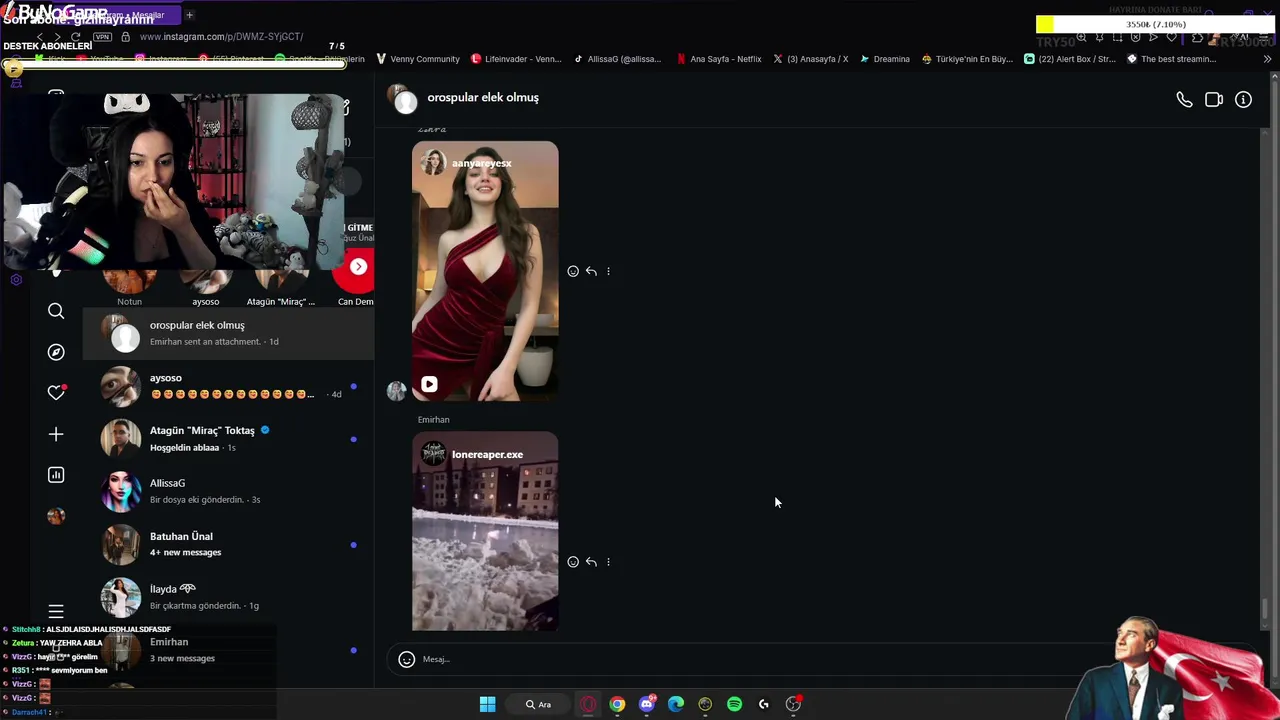1280x720 pixels.
Task: Open Google Chrome from taskbar
Action: pyautogui.click(x=617, y=704)
